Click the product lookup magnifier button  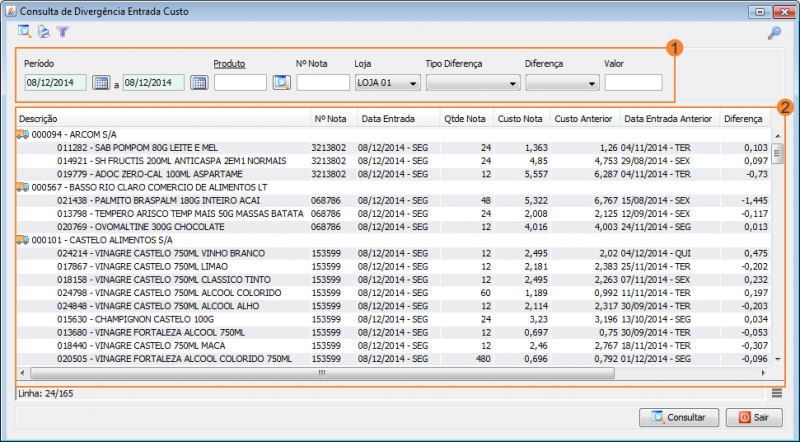[281, 82]
